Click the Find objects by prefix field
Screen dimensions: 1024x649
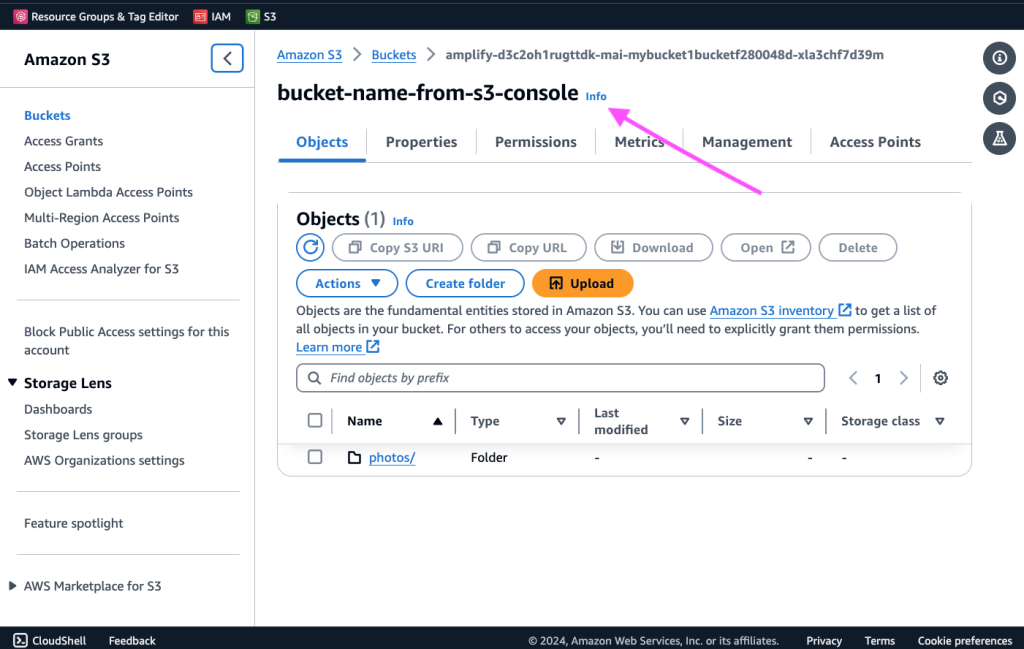[560, 378]
